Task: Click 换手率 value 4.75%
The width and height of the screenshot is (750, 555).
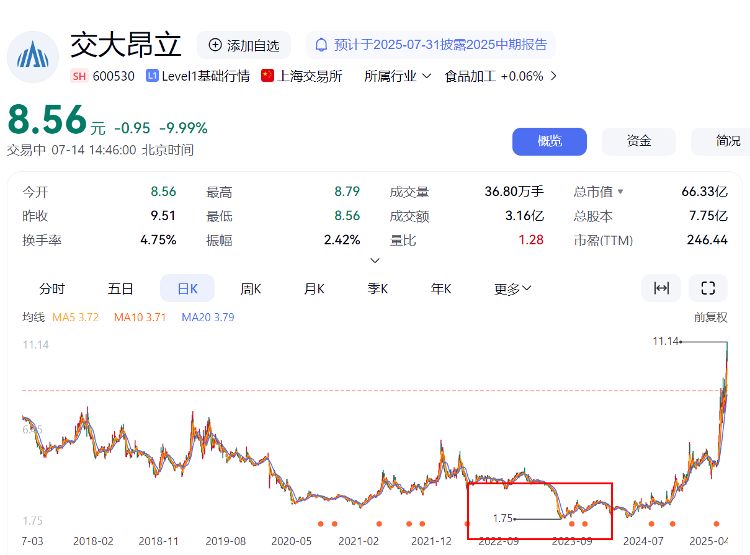Action: (158, 239)
